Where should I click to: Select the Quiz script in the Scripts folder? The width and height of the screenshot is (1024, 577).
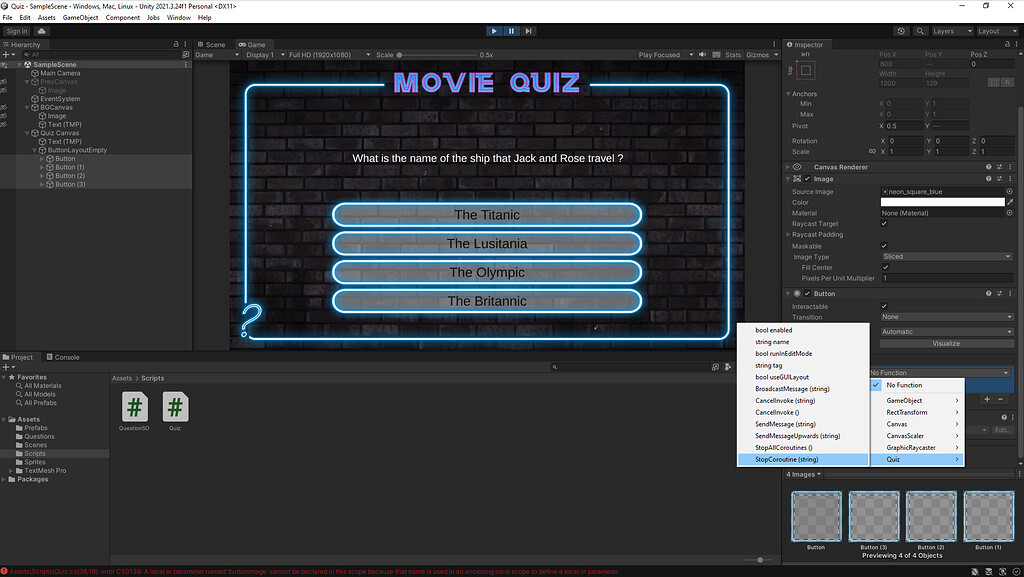[175, 407]
